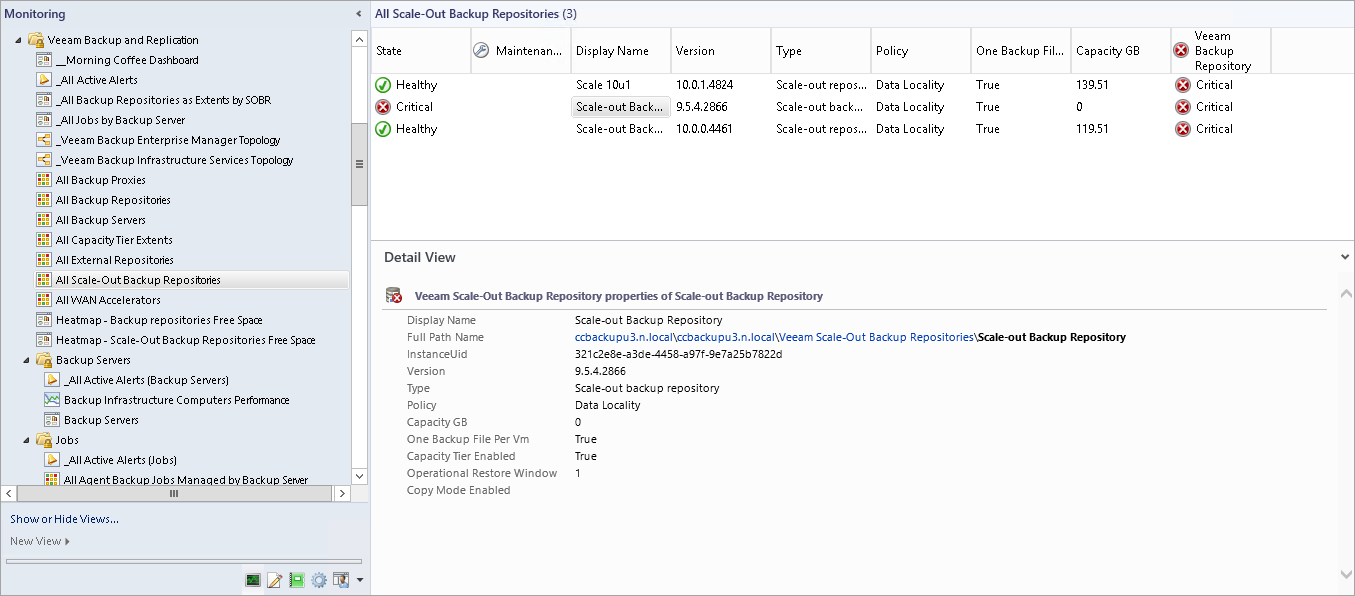Click the navigation tree vertical scrollbar thumb

point(359,165)
